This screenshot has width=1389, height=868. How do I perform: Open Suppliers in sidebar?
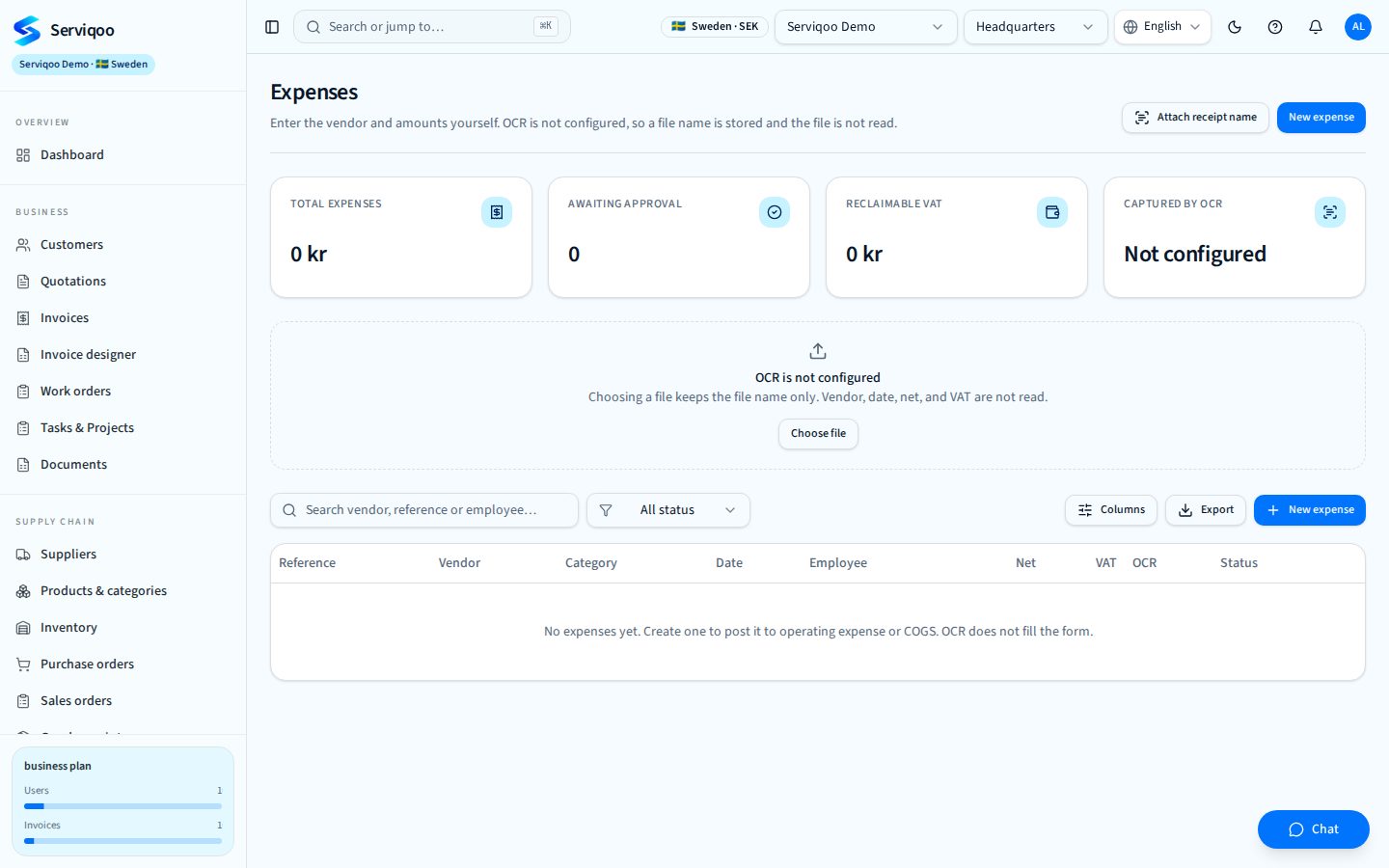123,555
